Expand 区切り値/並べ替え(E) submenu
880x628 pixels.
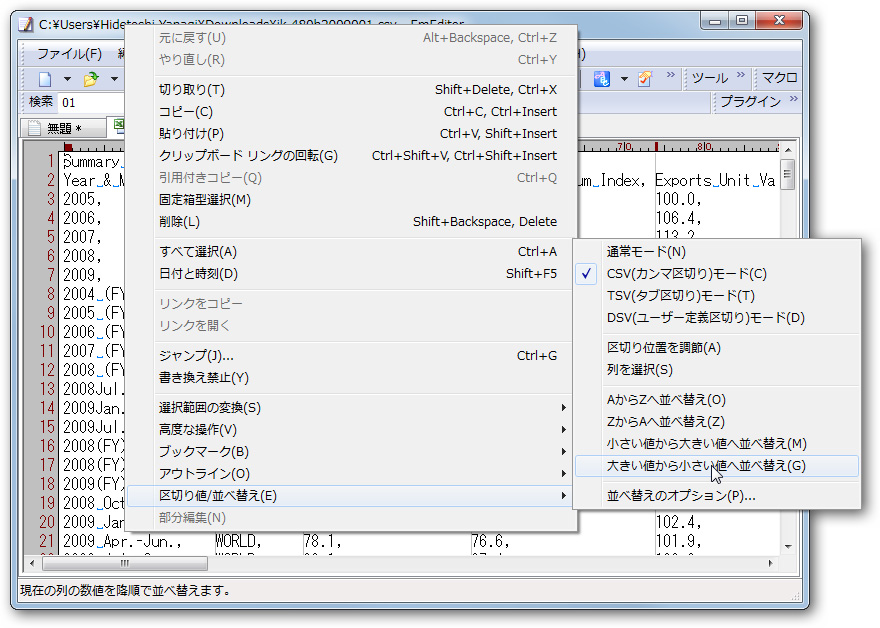[351, 496]
